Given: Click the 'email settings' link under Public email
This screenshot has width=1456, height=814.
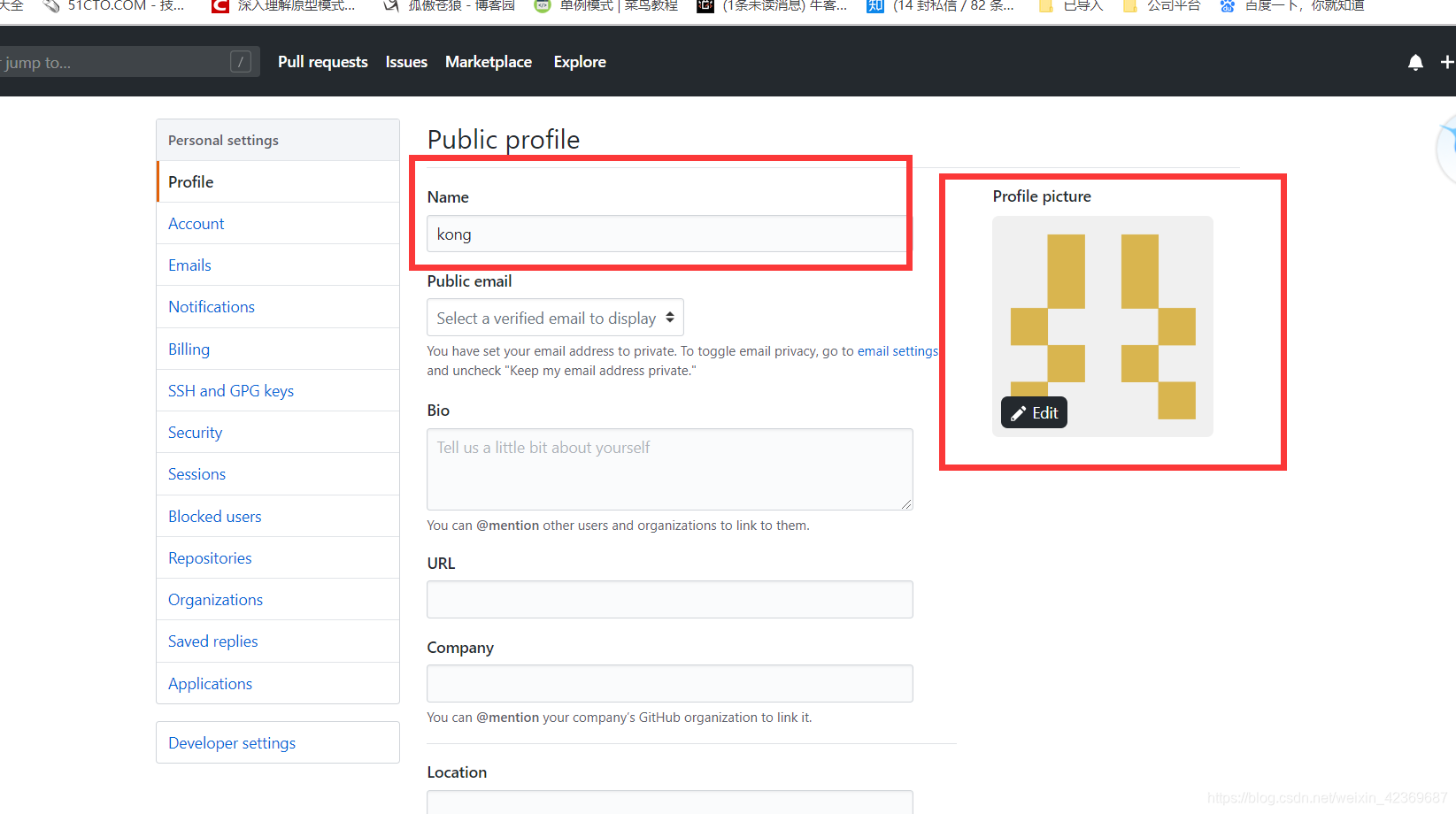Looking at the screenshot, I should click(x=897, y=350).
